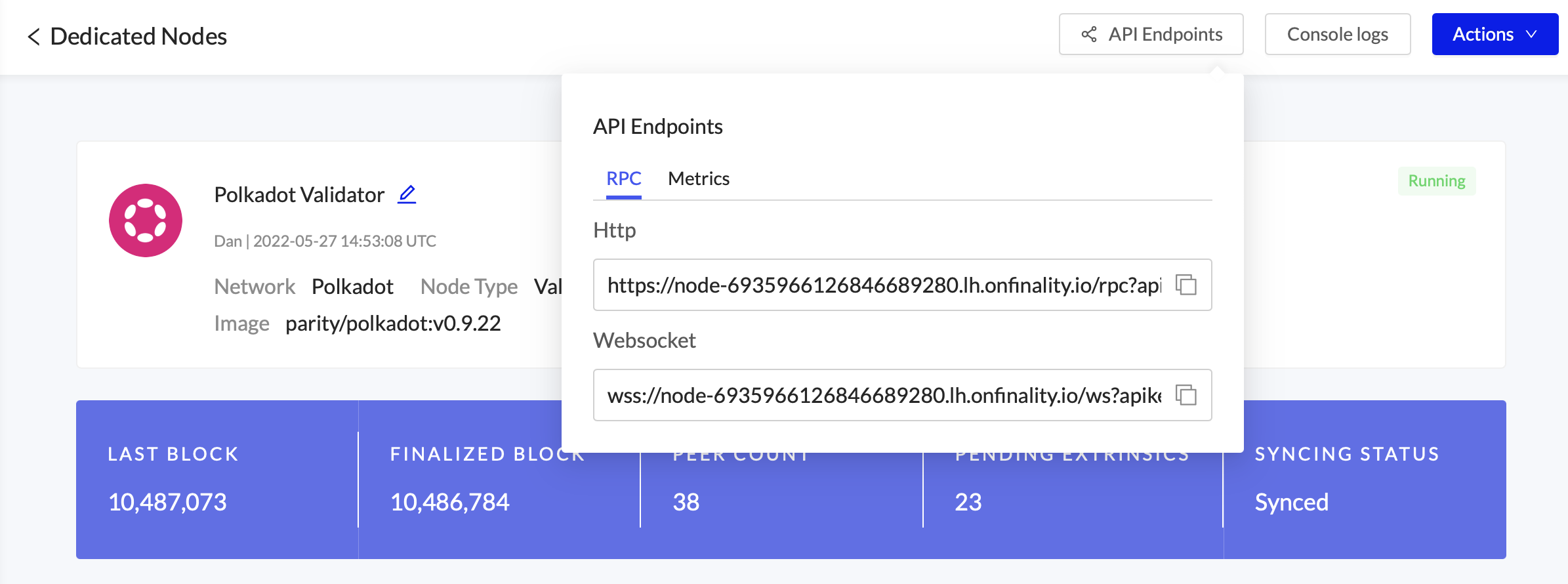Click the Http endpoint URL field
1568x584 pixels.
pyautogui.click(x=883, y=285)
